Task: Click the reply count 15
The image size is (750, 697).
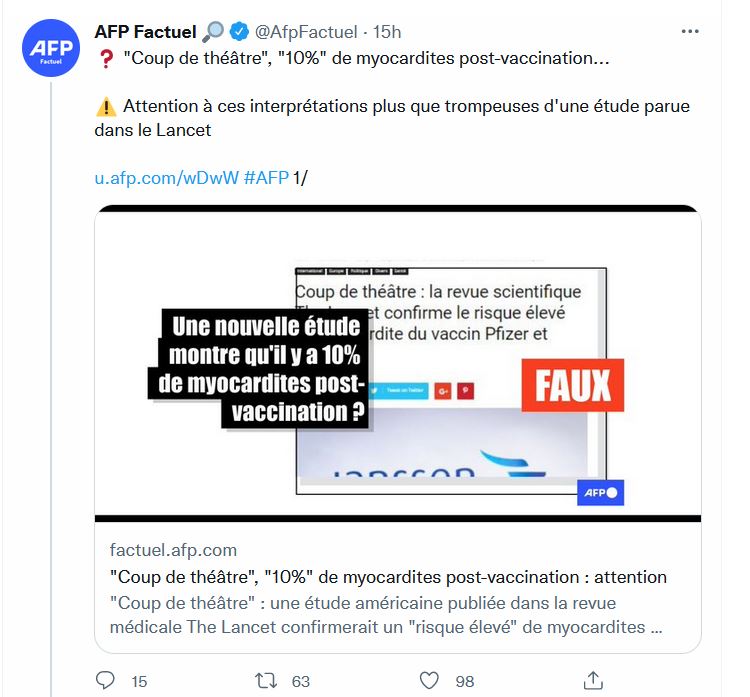Action: pos(139,682)
